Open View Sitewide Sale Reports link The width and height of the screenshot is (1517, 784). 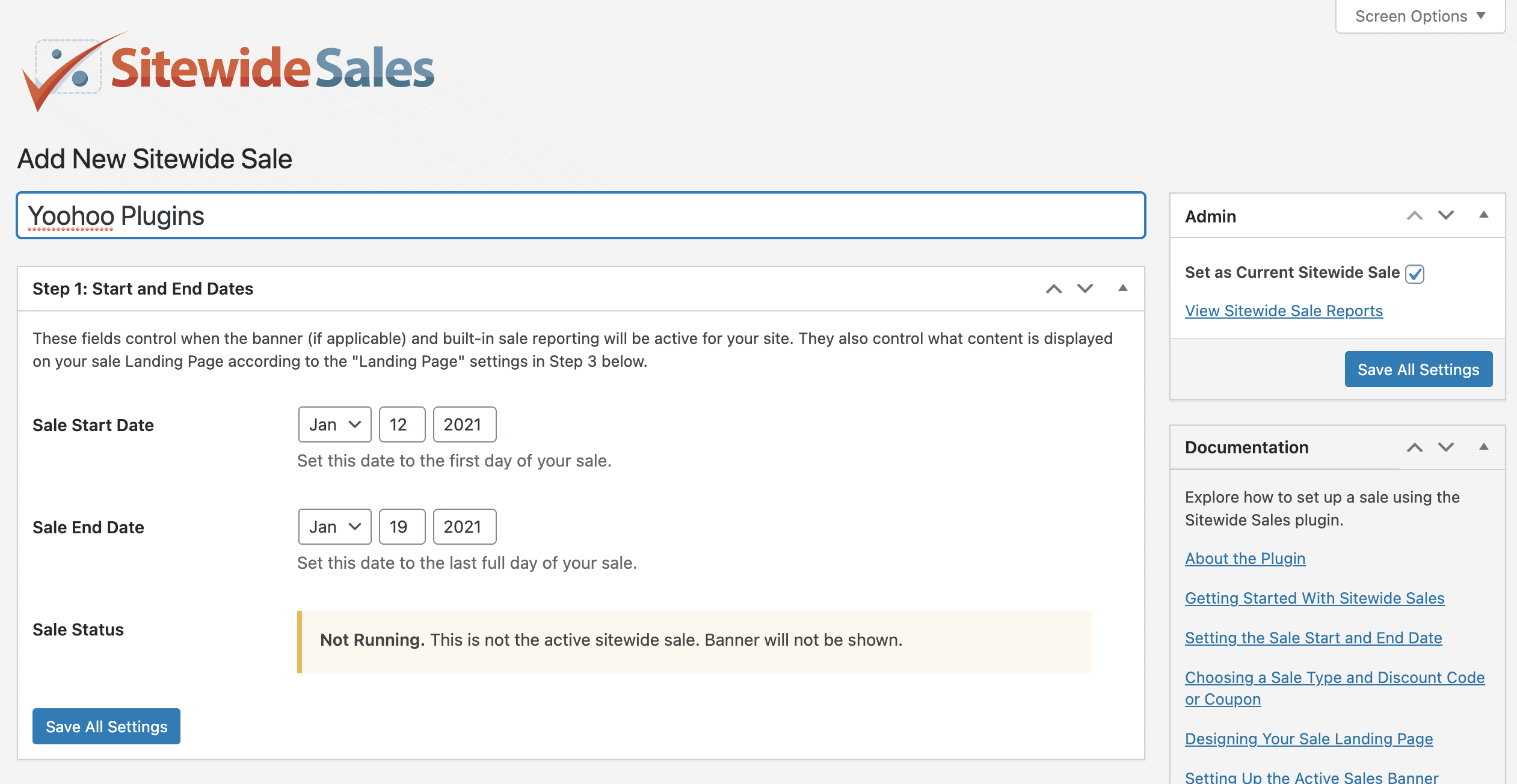coord(1284,311)
